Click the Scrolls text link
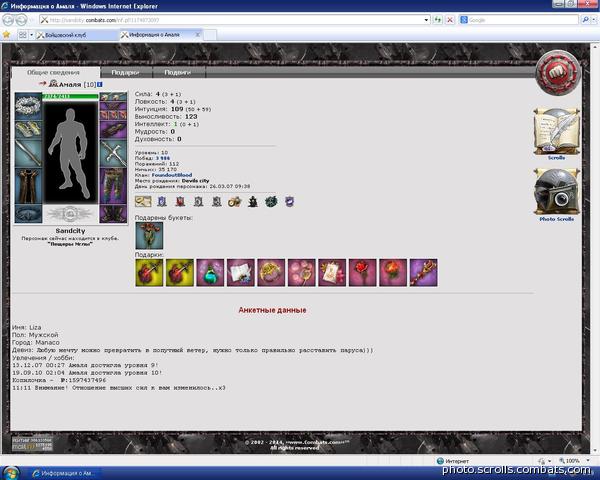 pyautogui.click(x=556, y=158)
